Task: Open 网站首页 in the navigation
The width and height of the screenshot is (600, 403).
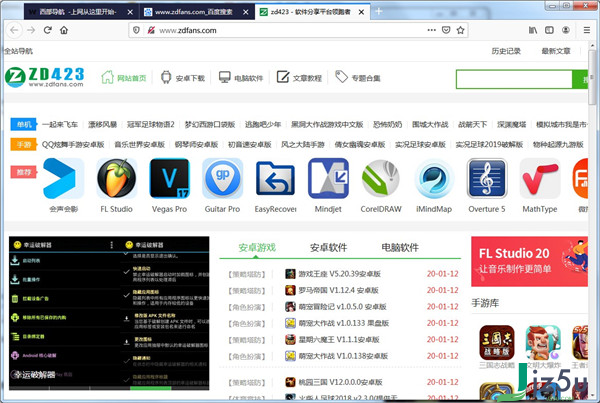Action: click(x=124, y=78)
